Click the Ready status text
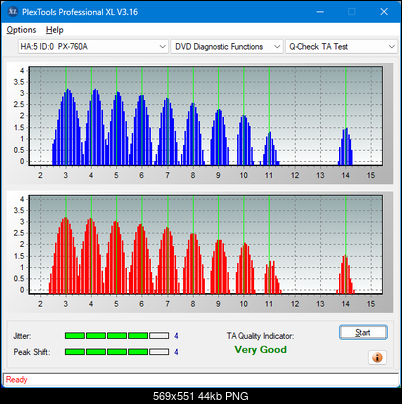Screen dimensions: 402x404 click(x=17, y=380)
